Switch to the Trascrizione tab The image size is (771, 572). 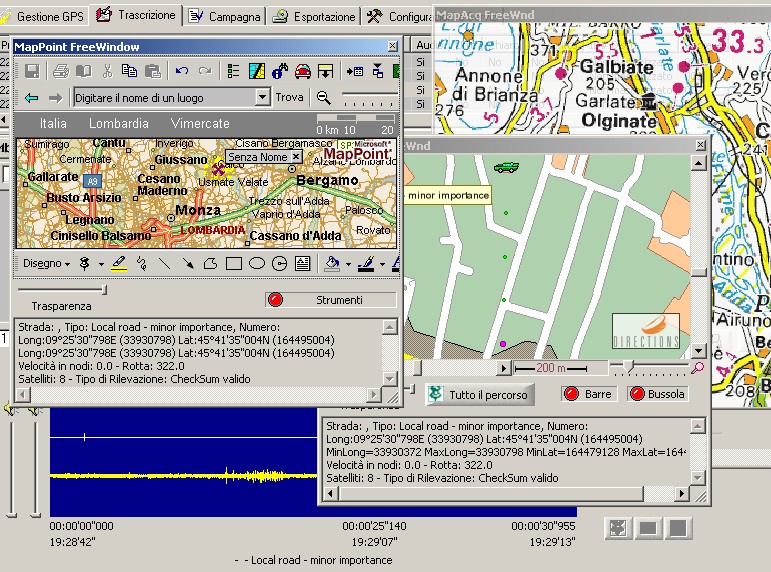pyautogui.click(x=137, y=15)
